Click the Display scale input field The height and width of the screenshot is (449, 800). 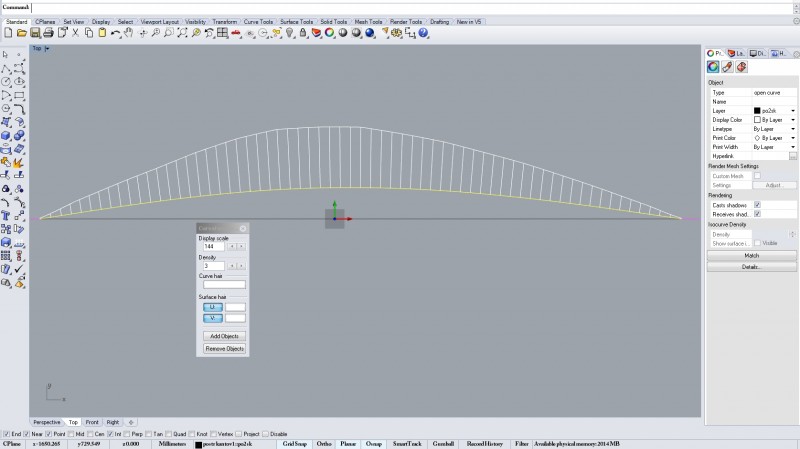pos(212,246)
